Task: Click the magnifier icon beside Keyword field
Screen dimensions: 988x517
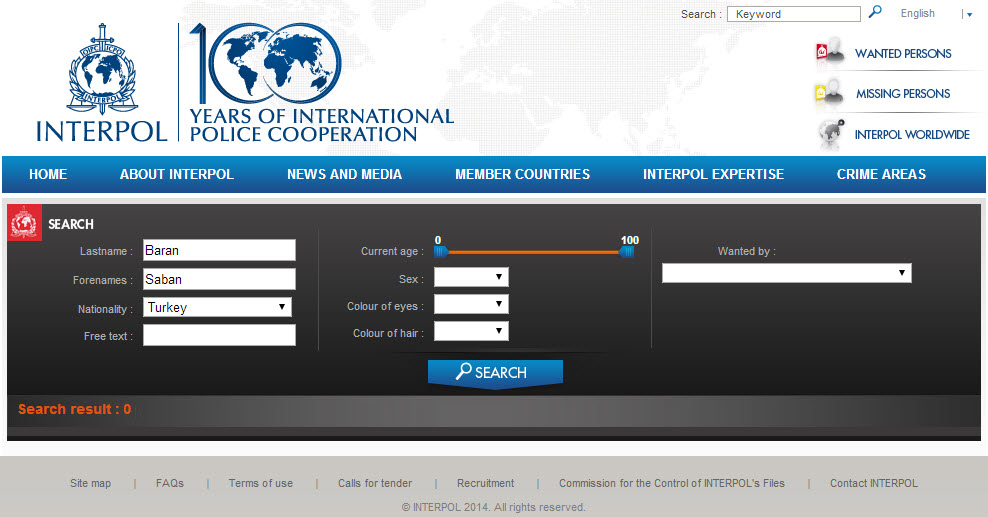Action: tap(875, 12)
